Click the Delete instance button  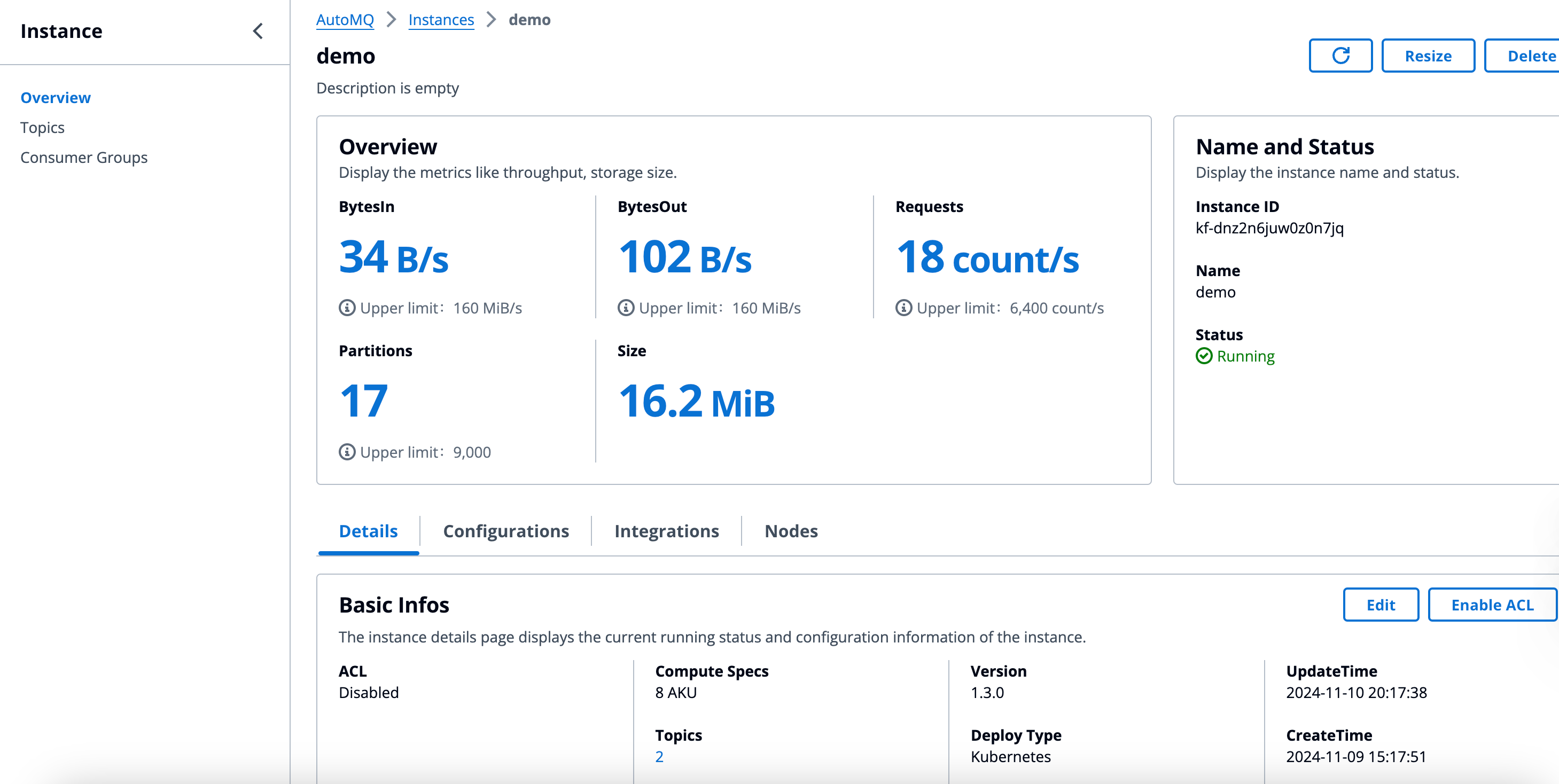[x=1523, y=56]
